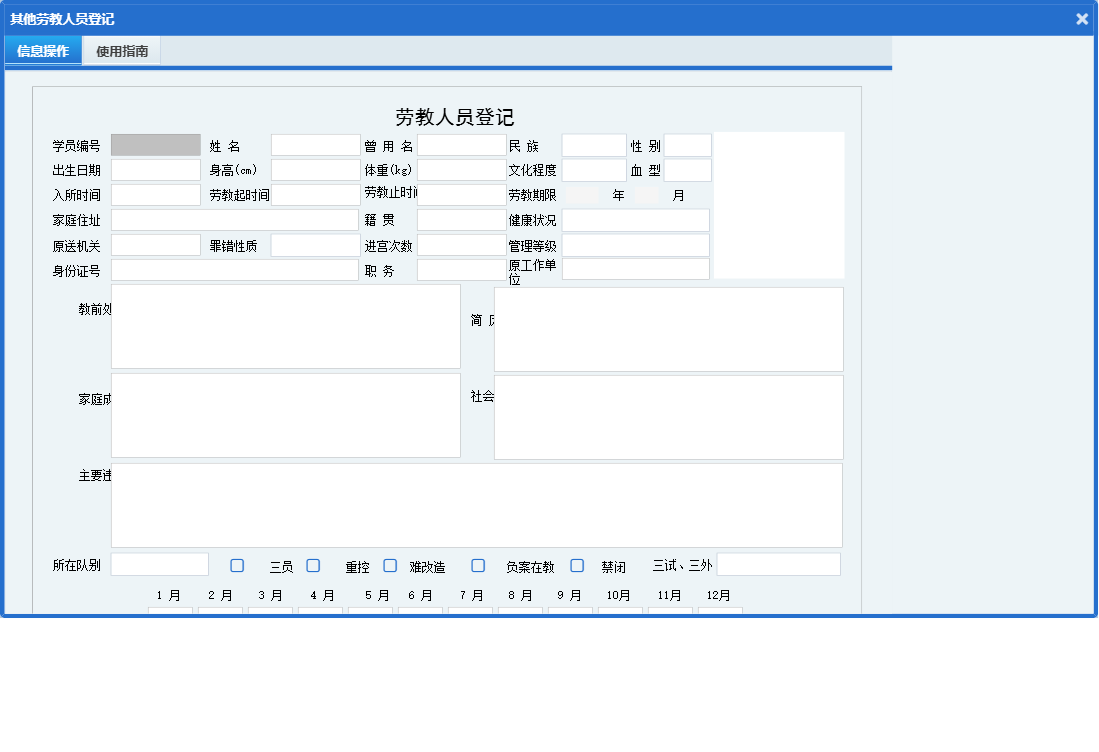Select the 曾用名 input field
This screenshot has height=752, width=1099.
(462, 144)
